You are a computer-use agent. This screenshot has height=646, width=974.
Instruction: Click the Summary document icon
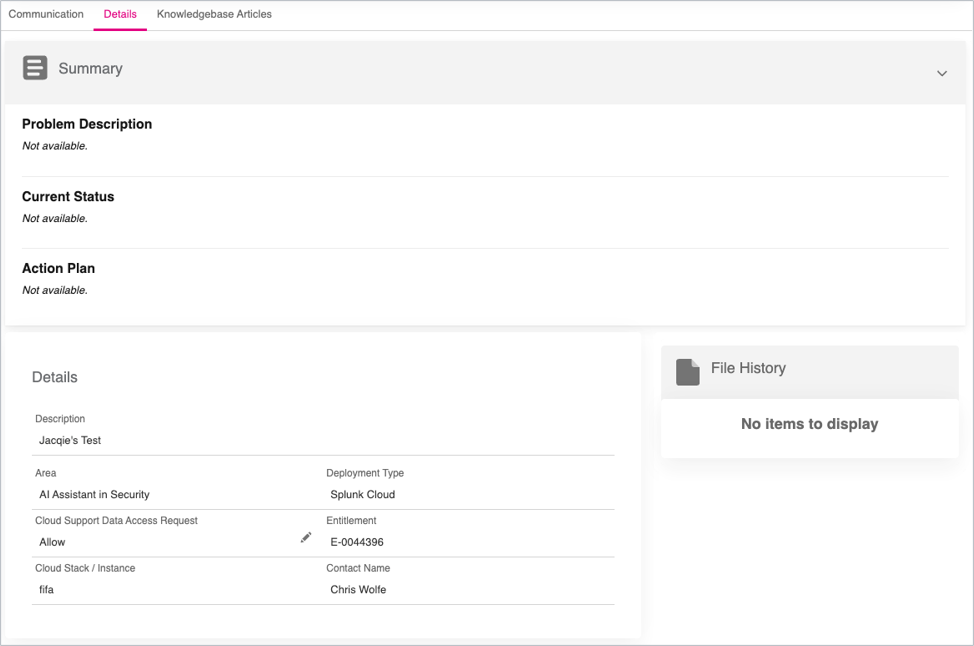coord(35,68)
